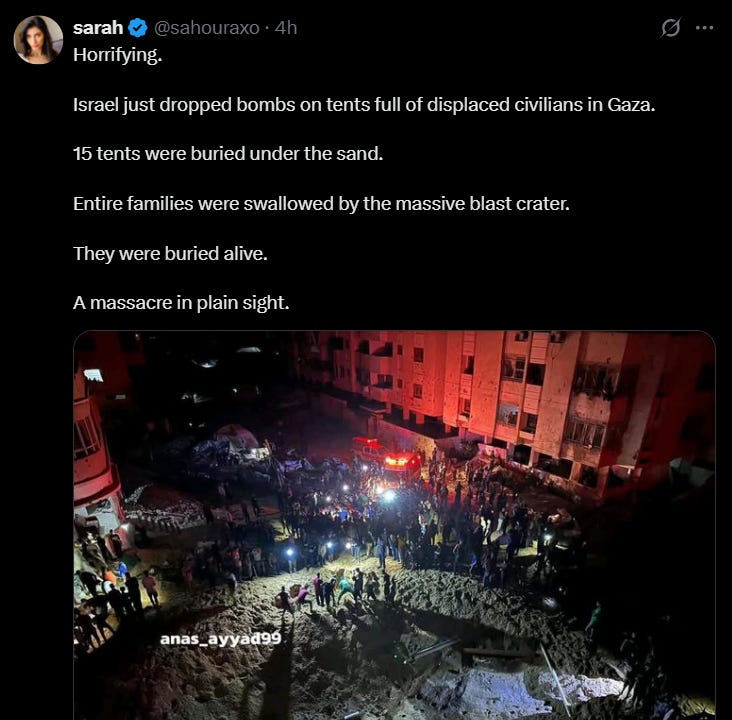Open the "4h" timestamp permalink

pos(286,28)
